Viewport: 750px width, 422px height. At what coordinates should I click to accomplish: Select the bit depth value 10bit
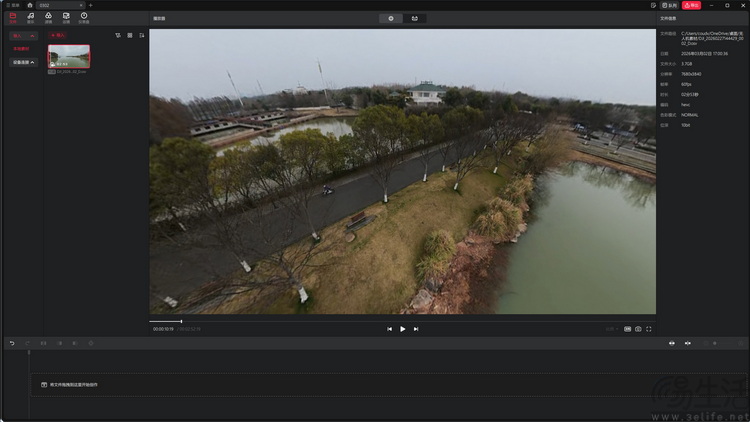pyautogui.click(x=685, y=125)
